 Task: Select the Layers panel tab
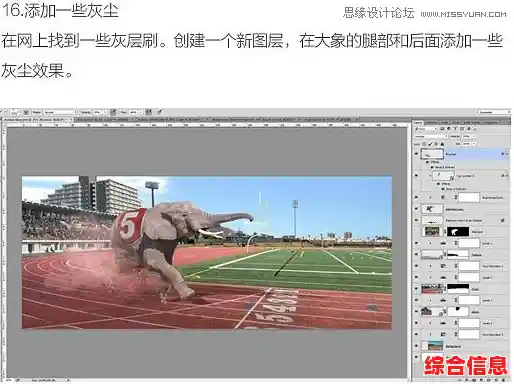[418, 122]
